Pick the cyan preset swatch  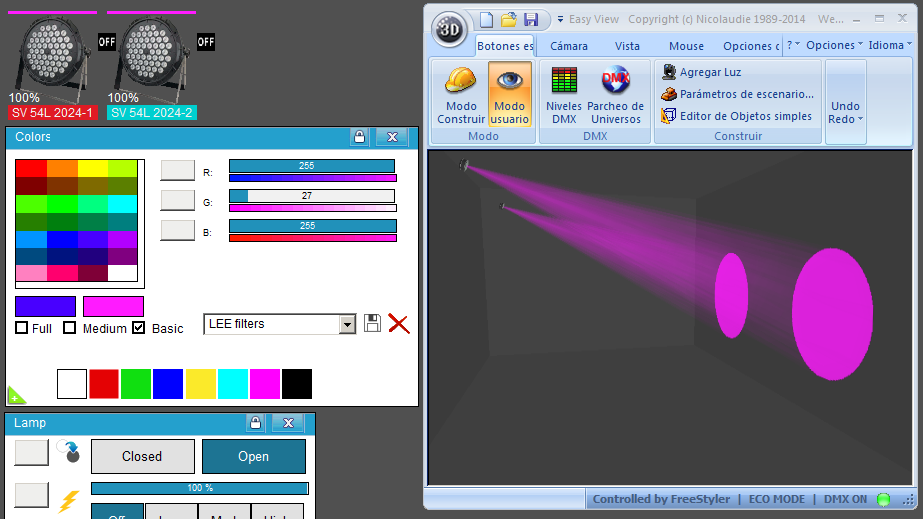(x=233, y=384)
